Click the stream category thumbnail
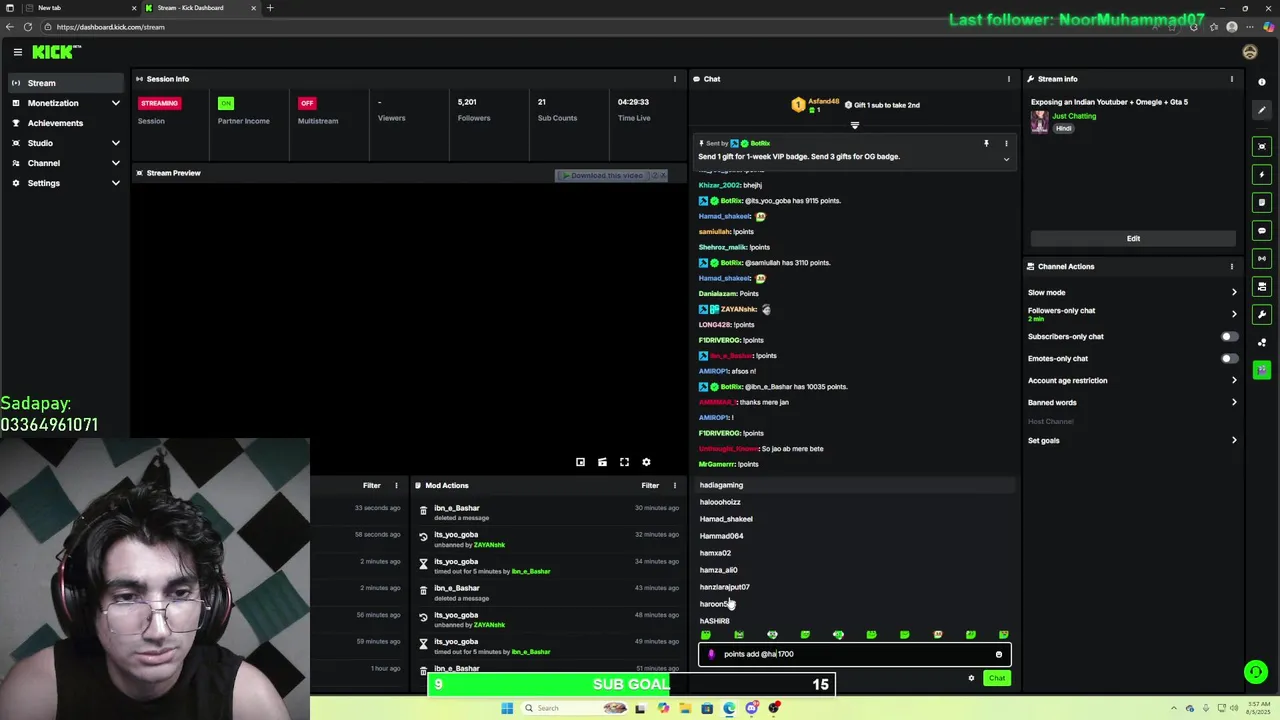The height and width of the screenshot is (720, 1280). (x=1040, y=121)
